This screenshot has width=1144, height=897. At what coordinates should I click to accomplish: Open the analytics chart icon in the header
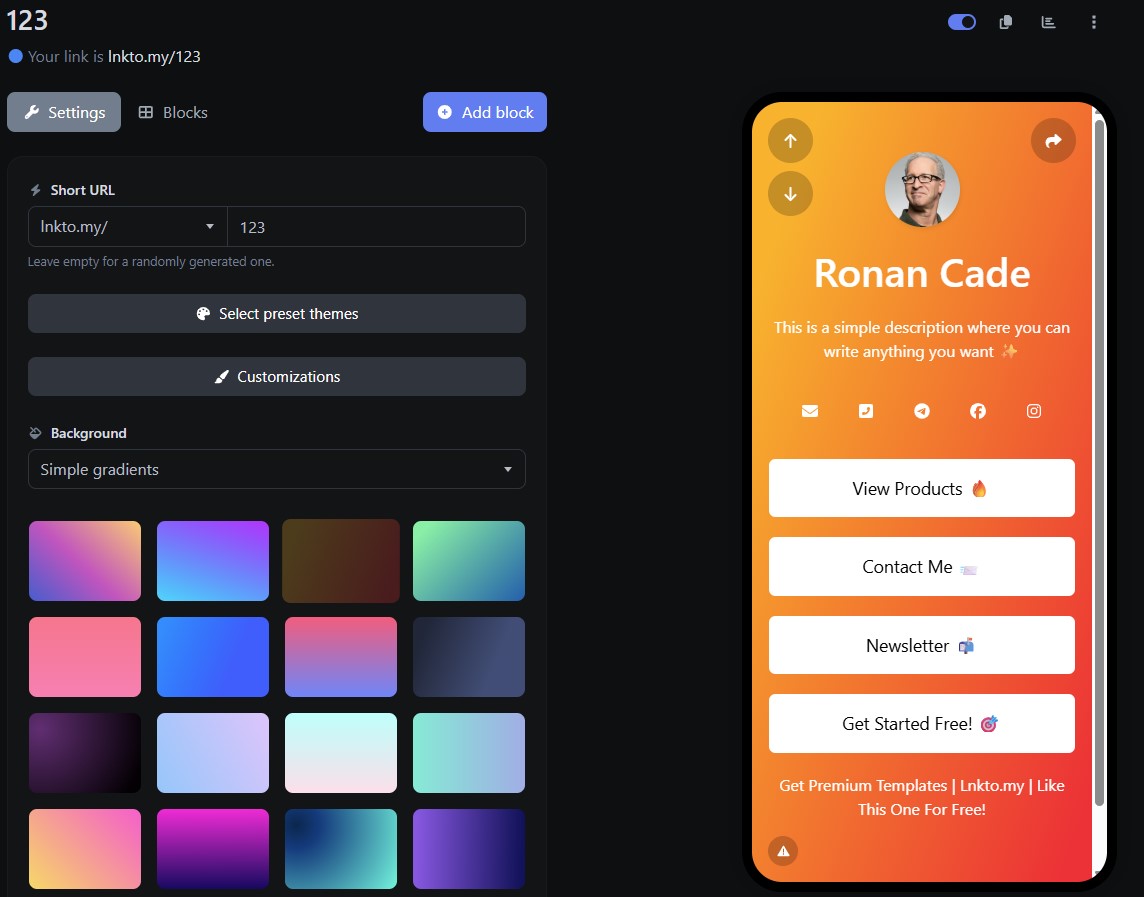[x=1048, y=21]
